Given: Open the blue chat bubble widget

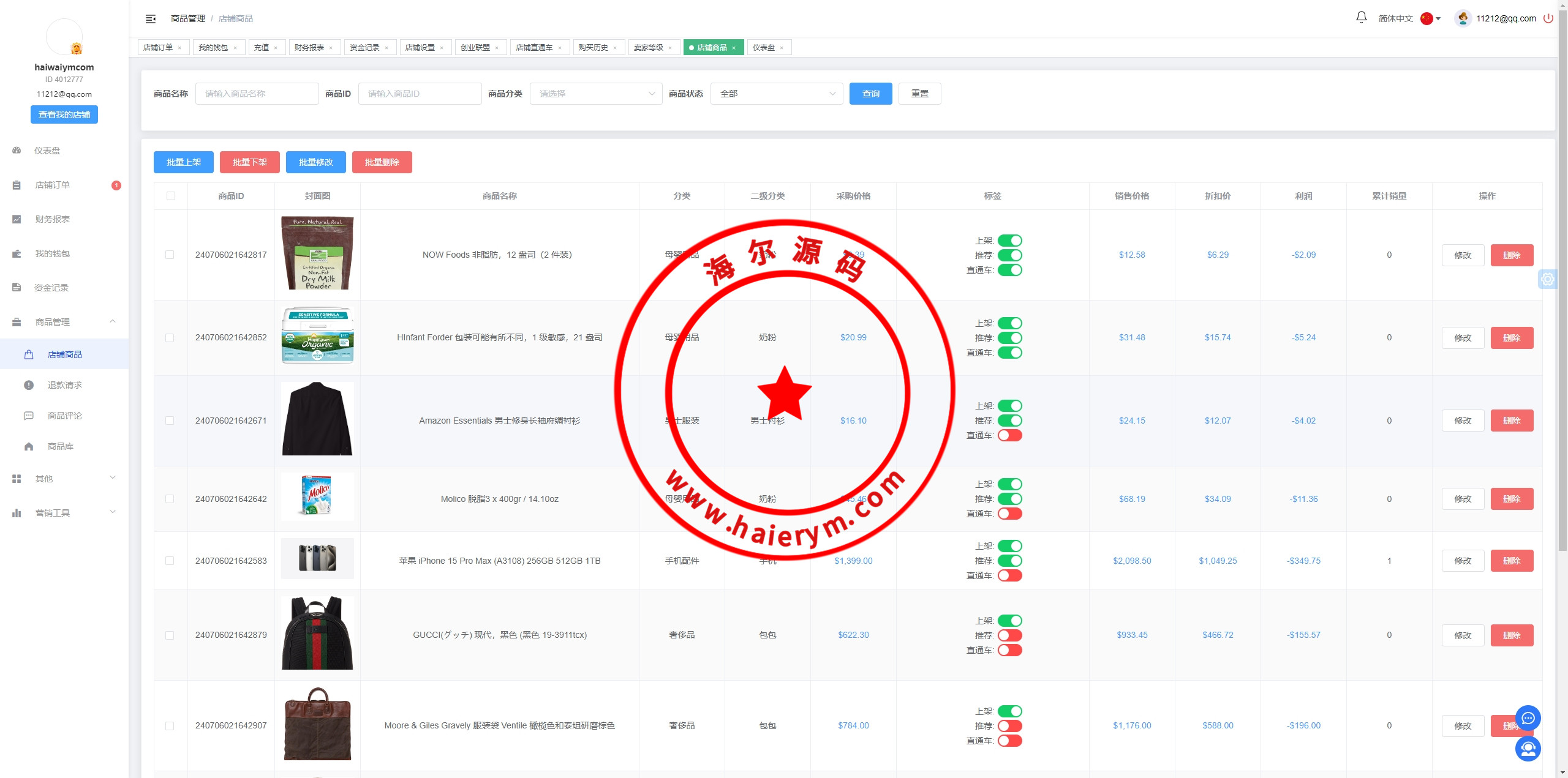Looking at the screenshot, I should [x=1528, y=718].
